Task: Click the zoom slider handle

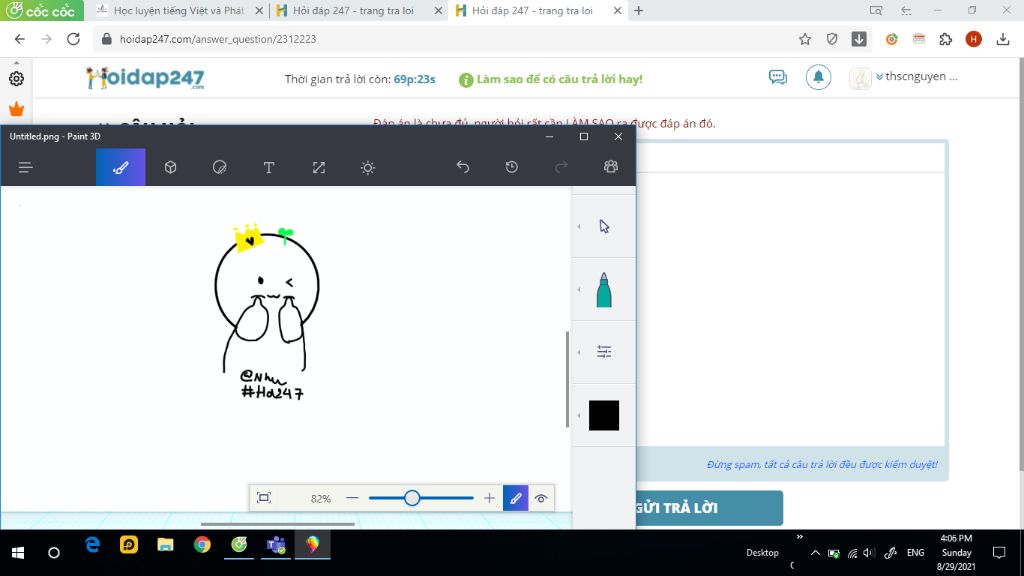Action: pos(411,498)
